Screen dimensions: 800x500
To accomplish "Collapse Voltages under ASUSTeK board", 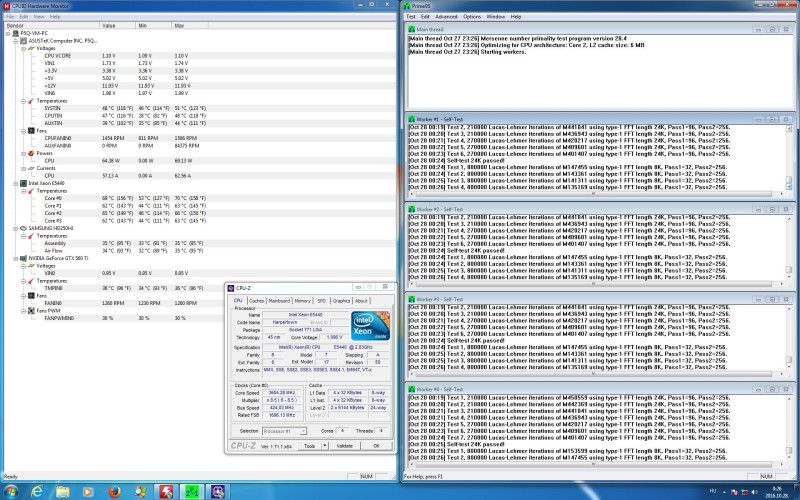I will 23,48.
